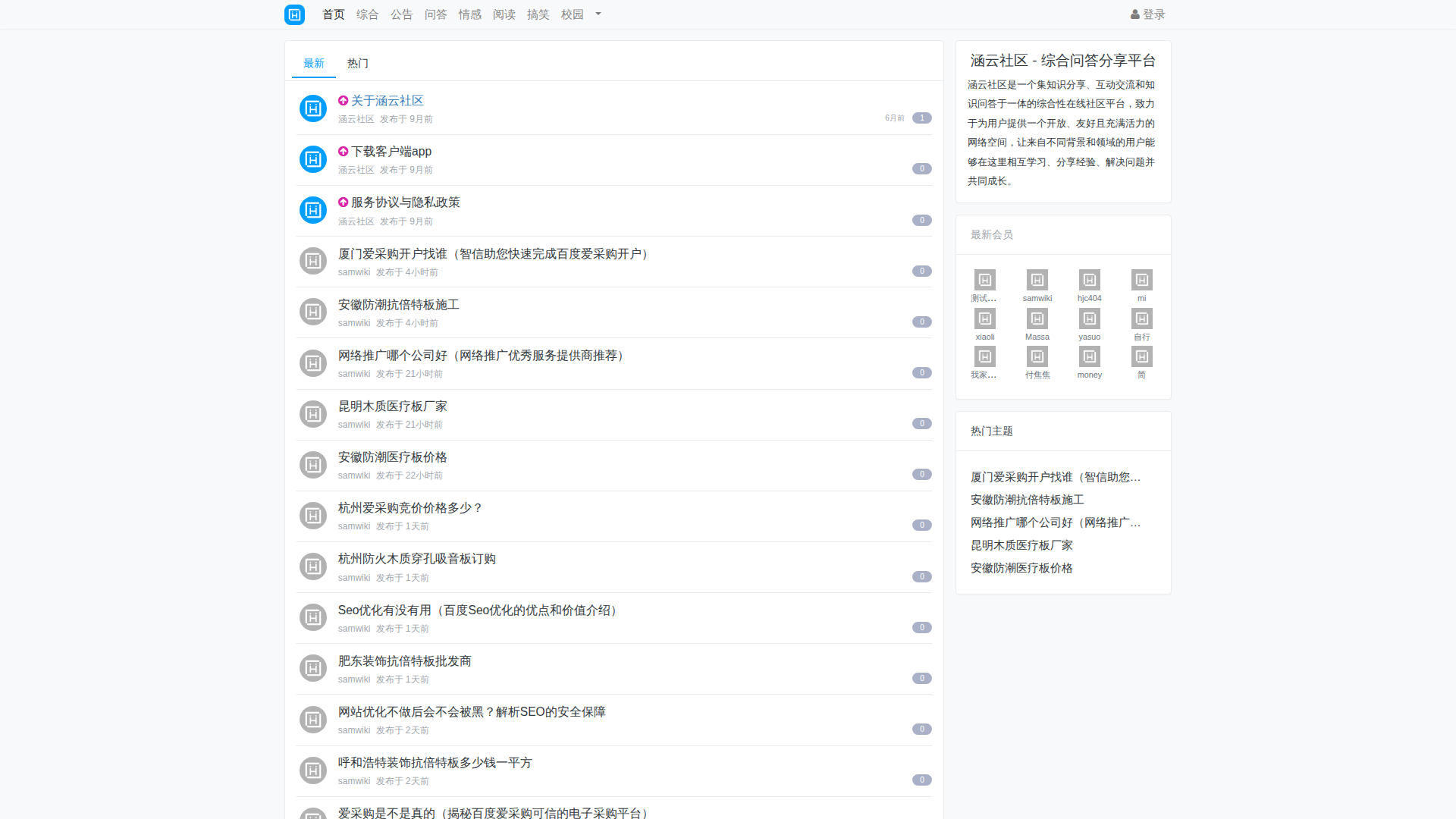Click the avatar of member money
This screenshot has width=1456, height=819.
[1089, 356]
